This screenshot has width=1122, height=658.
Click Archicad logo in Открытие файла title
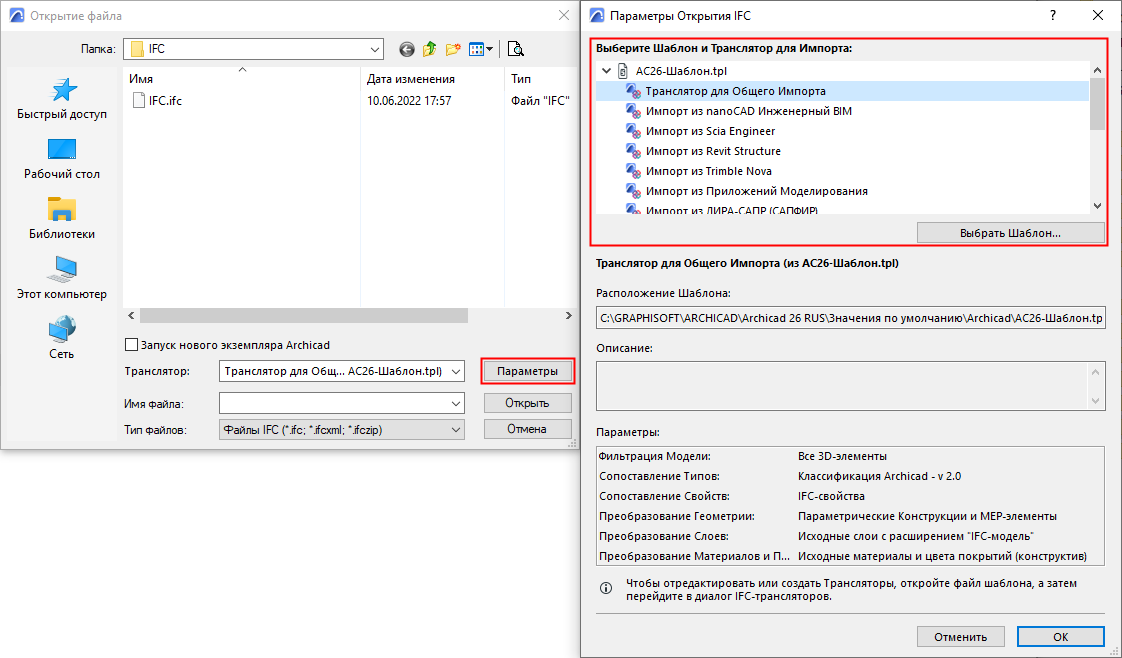[x=16, y=16]
